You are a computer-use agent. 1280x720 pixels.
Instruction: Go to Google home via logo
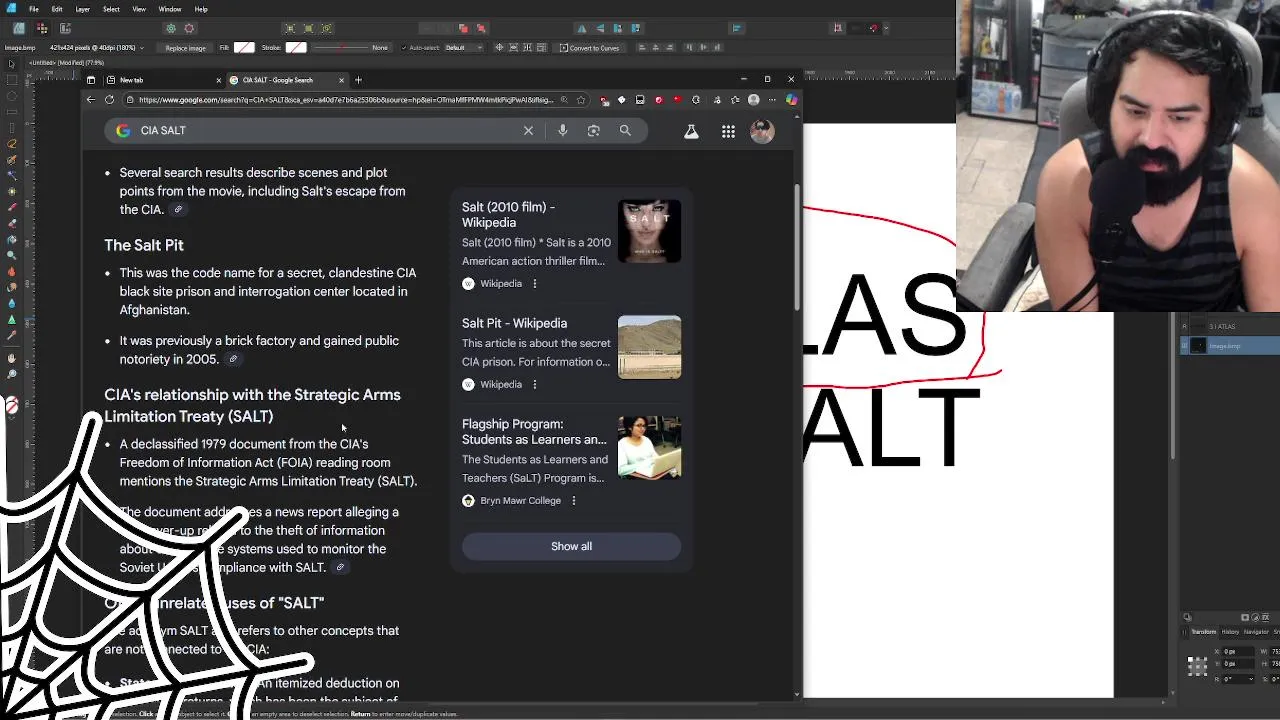coord(123,131)
